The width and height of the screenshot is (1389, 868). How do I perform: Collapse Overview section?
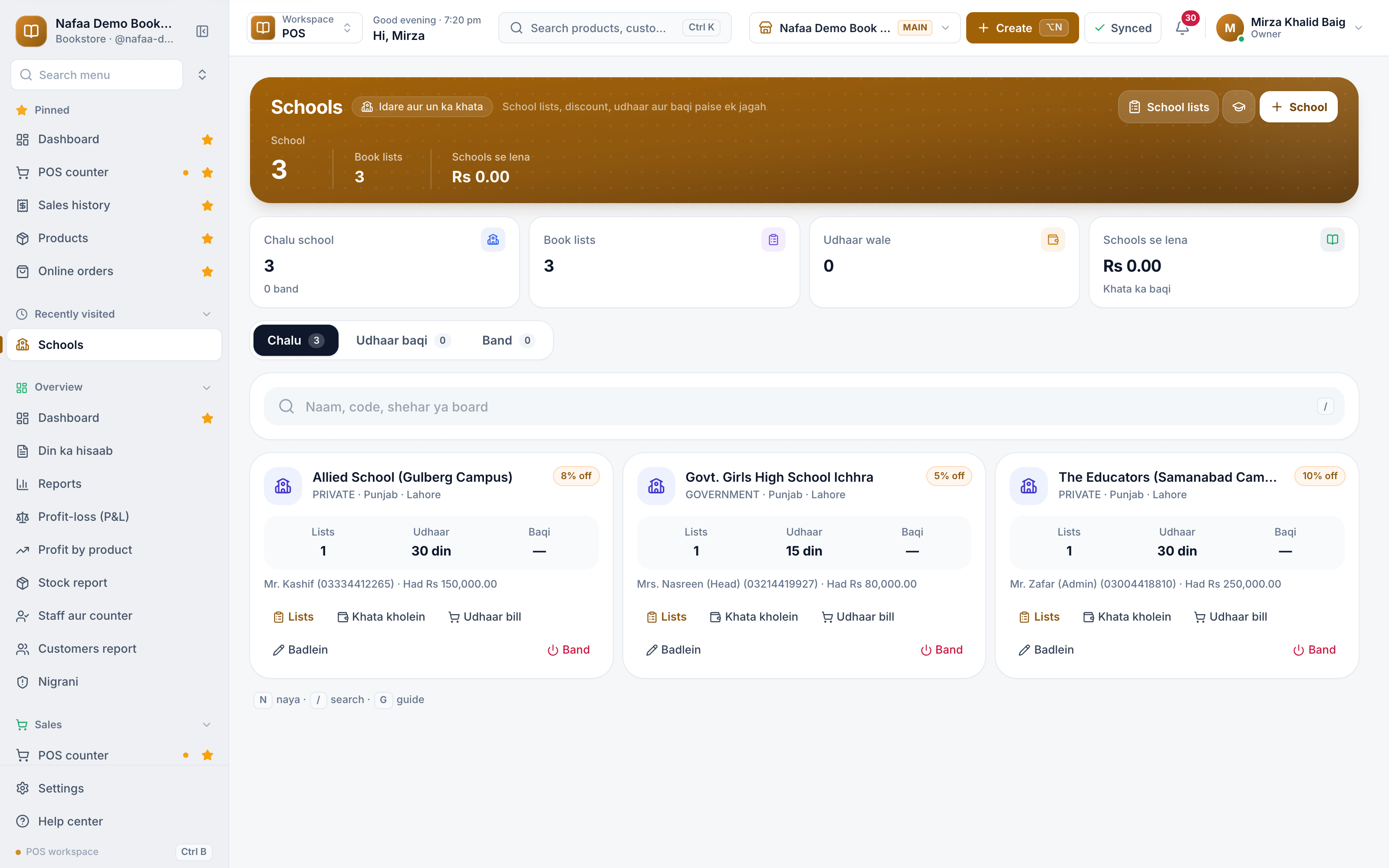tap(207, 388)
